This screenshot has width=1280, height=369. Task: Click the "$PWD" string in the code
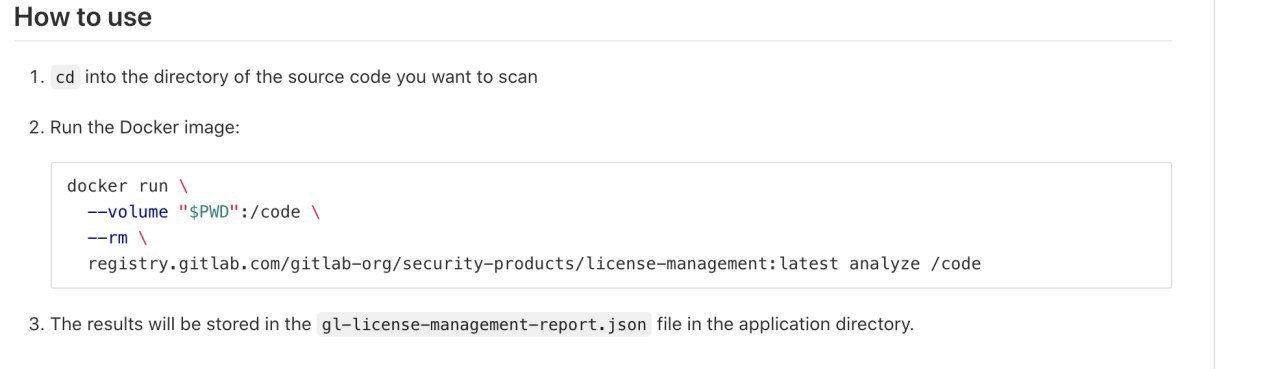click(211, 212)
